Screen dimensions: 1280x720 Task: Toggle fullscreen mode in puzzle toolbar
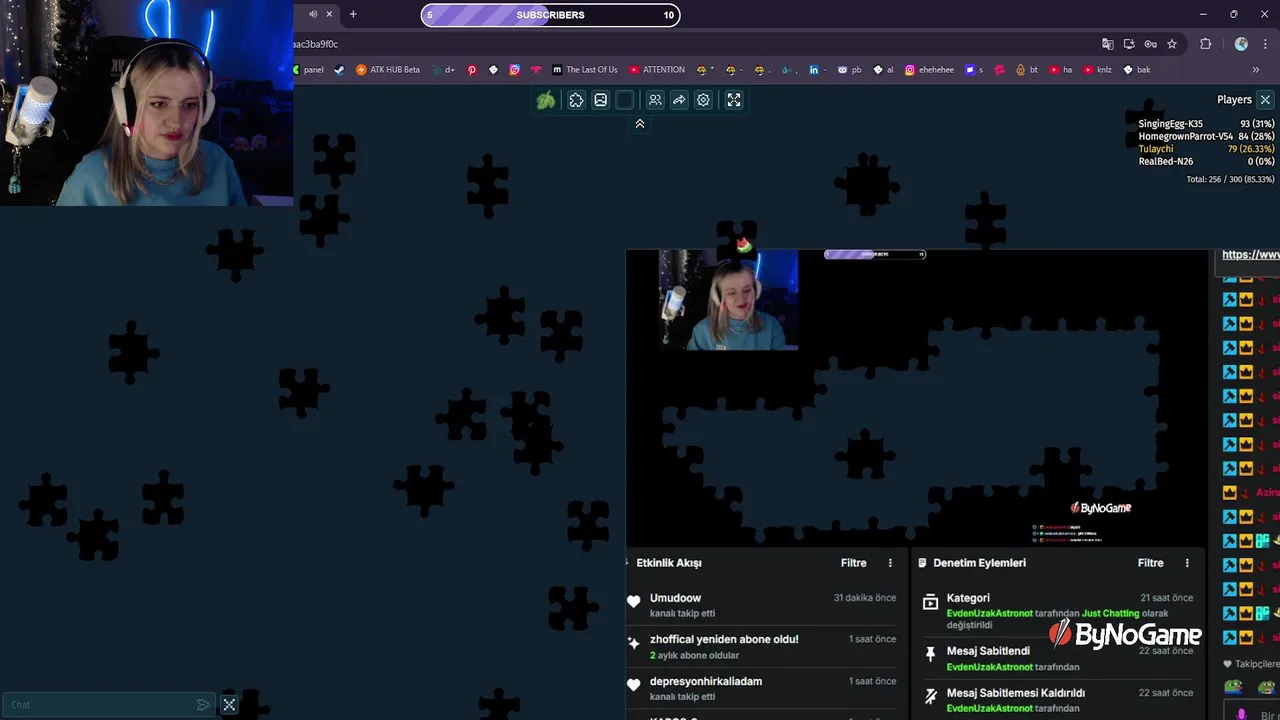pyautogui.click(x=734, y=100)
